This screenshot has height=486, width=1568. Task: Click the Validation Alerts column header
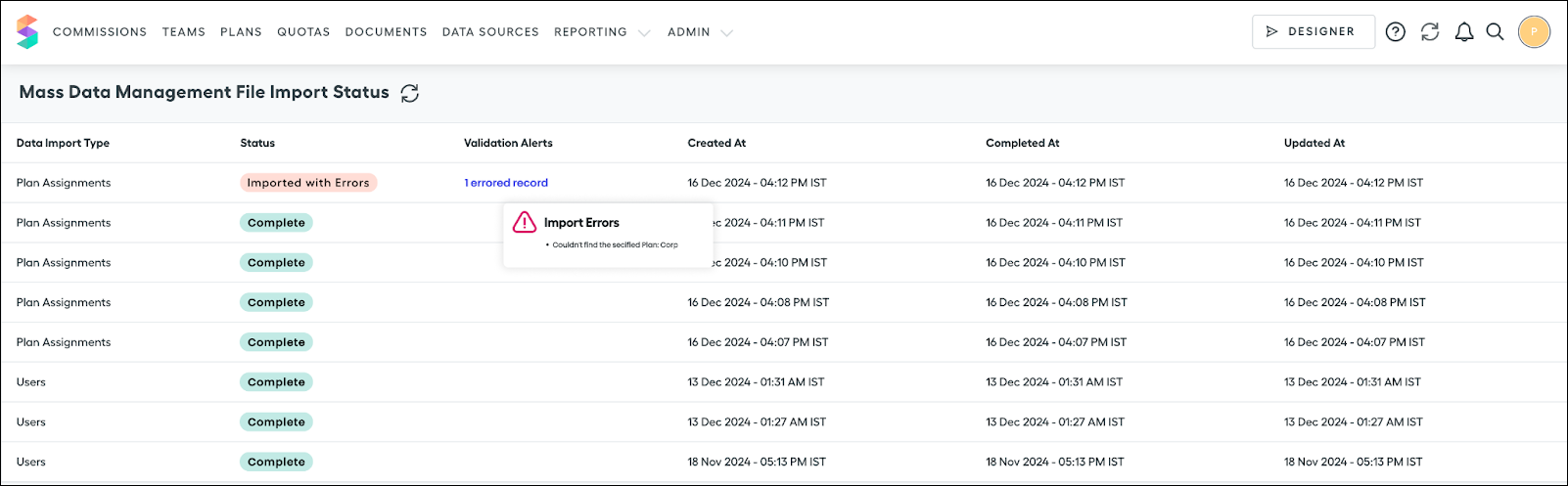(x=508, y=143)
